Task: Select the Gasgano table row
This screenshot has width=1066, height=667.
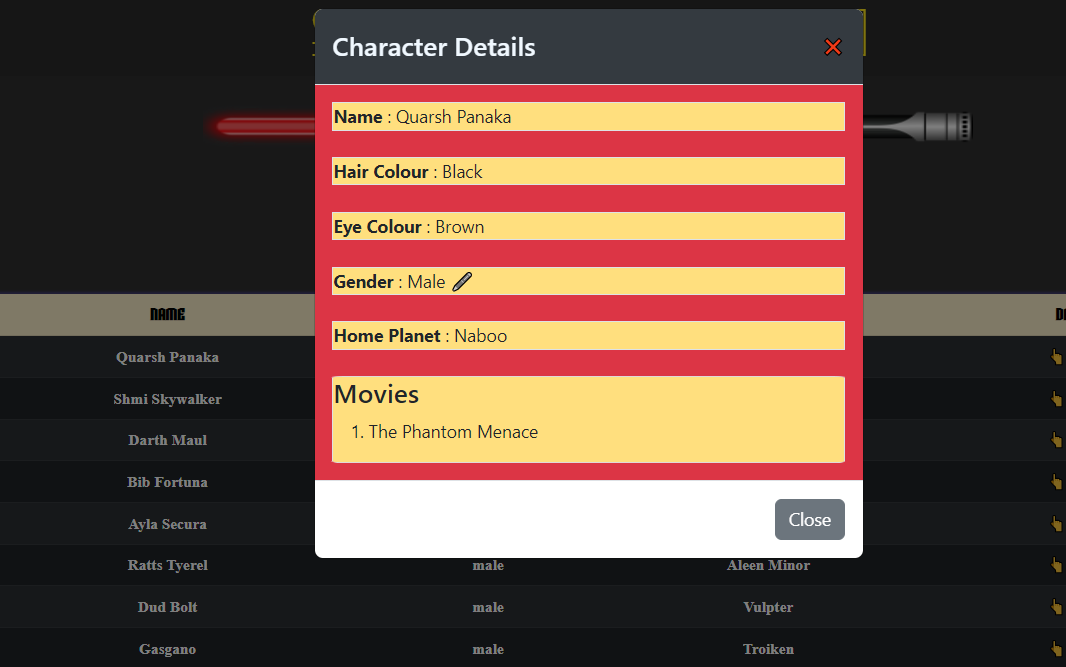Action: click(167, 649)
